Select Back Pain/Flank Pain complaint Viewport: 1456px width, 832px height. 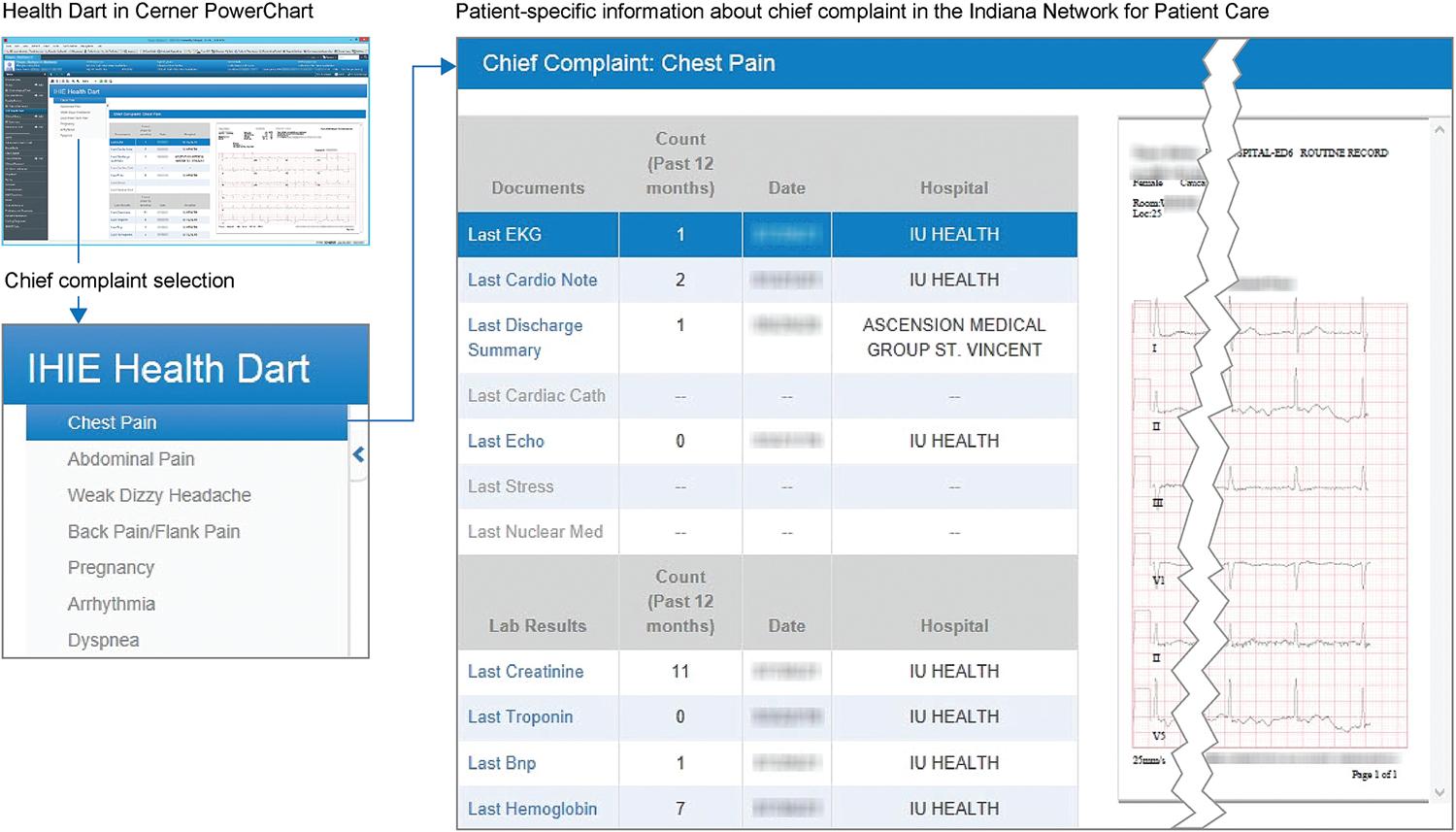[x=153, y=531]
